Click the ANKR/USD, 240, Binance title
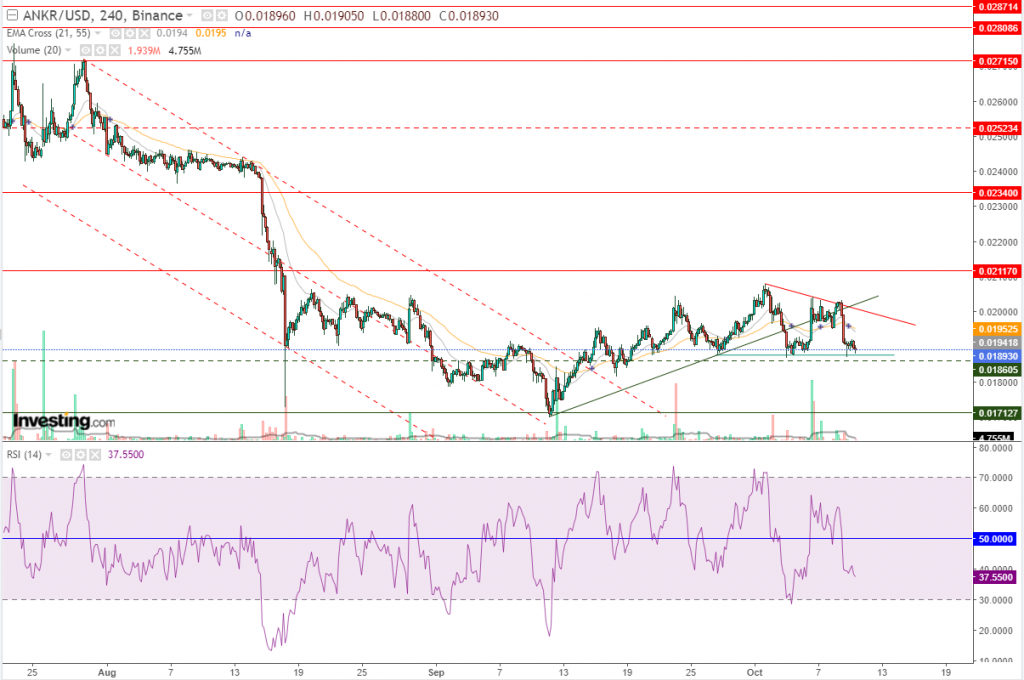The width and height of the screenshot is (1024, 680). pyautogui.click(x=103, y=16)
